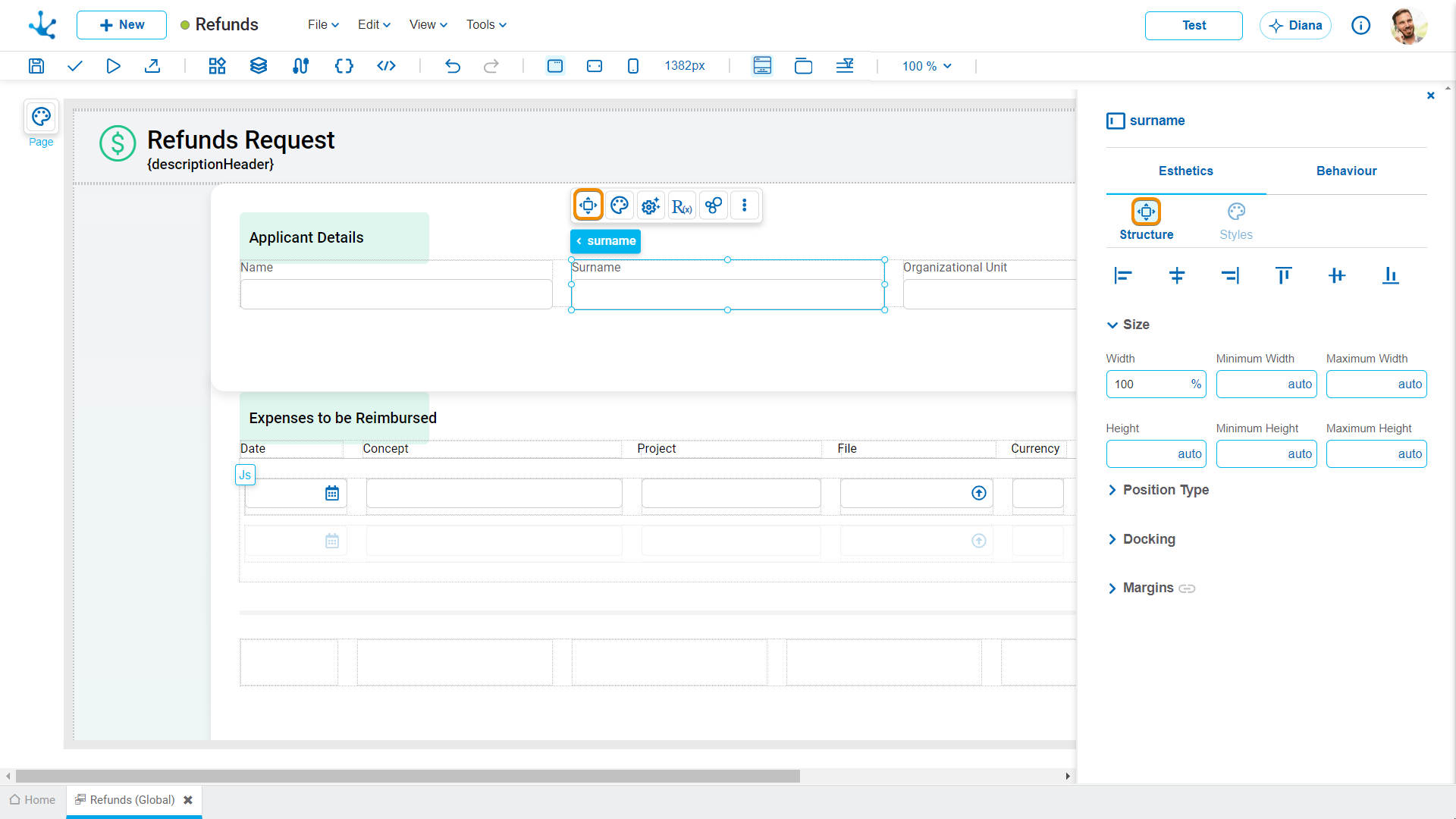Select tablet viewport icon

coord(595,66)
